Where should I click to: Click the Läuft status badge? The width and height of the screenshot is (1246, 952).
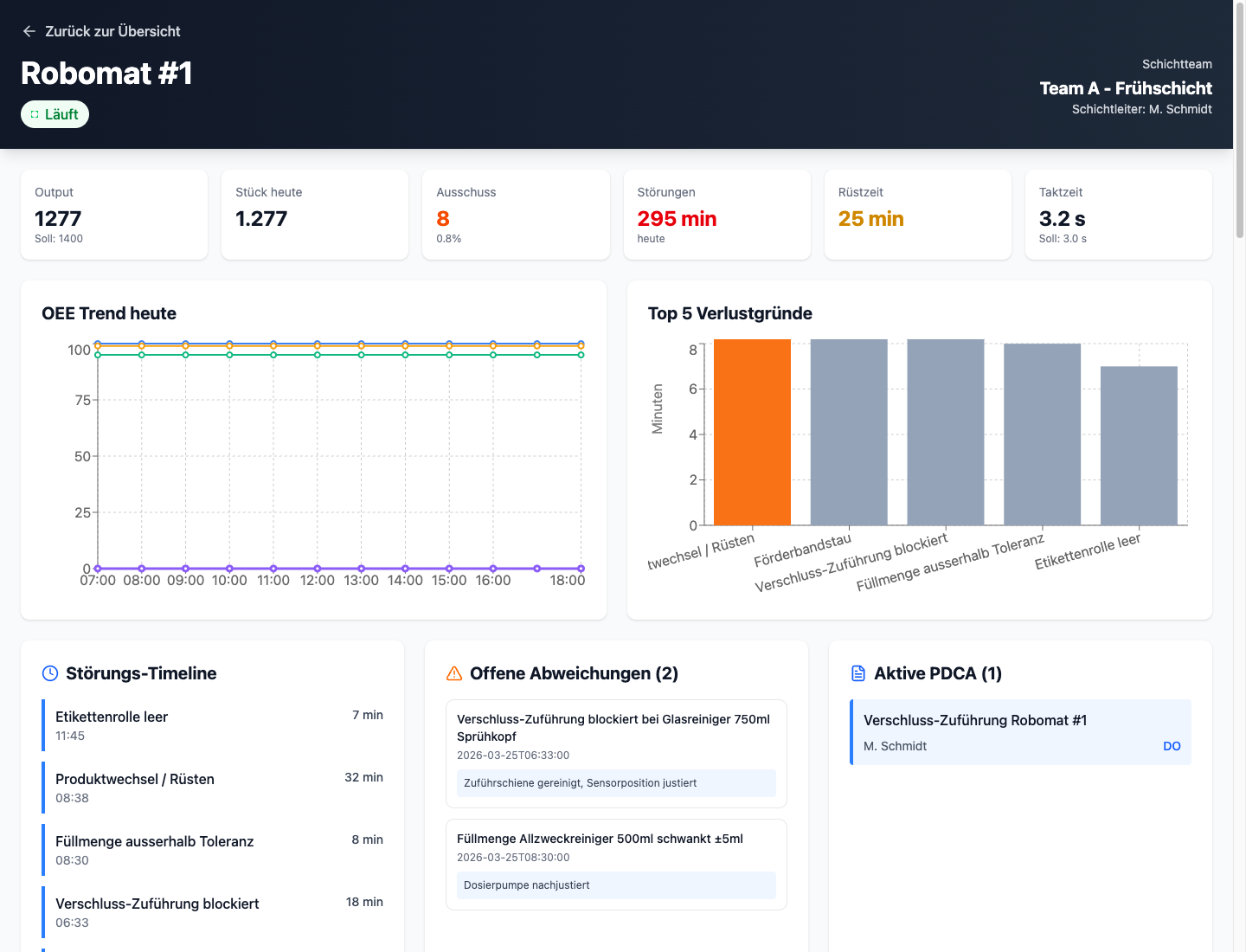point(55,114)
